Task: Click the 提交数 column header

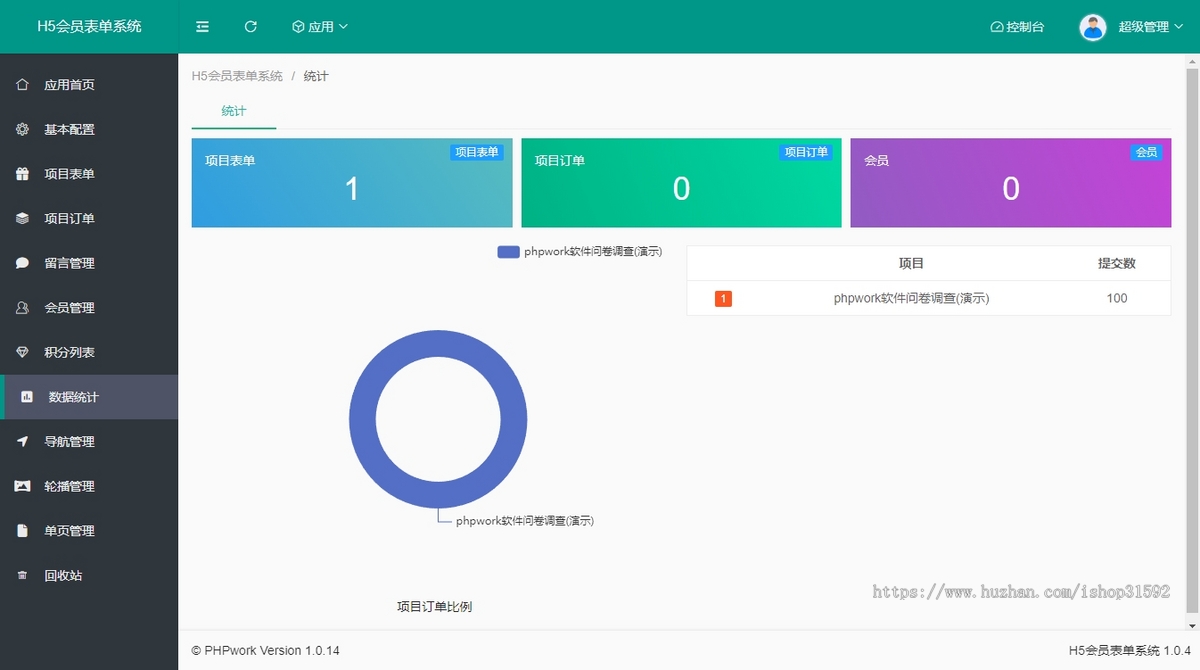Action: [x=1117, y=263]
